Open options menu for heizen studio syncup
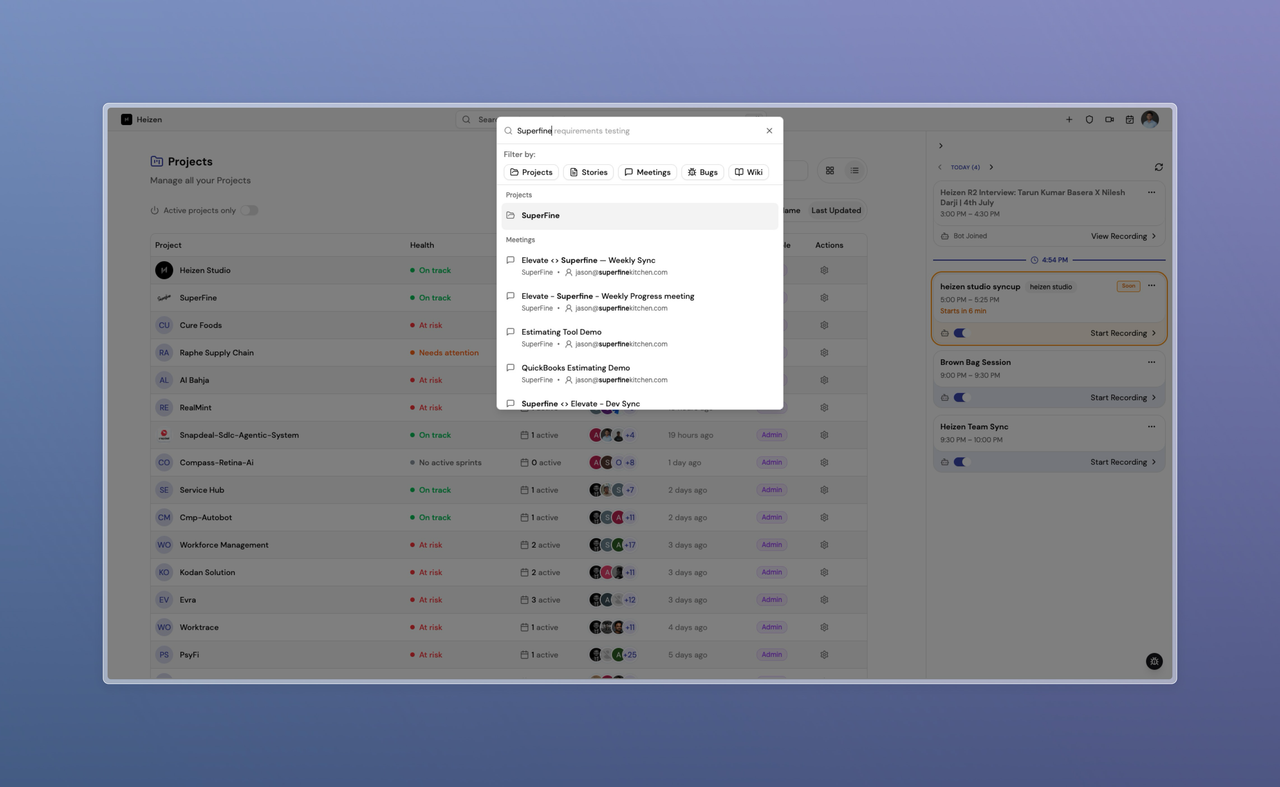 (x=1151, y=286)
